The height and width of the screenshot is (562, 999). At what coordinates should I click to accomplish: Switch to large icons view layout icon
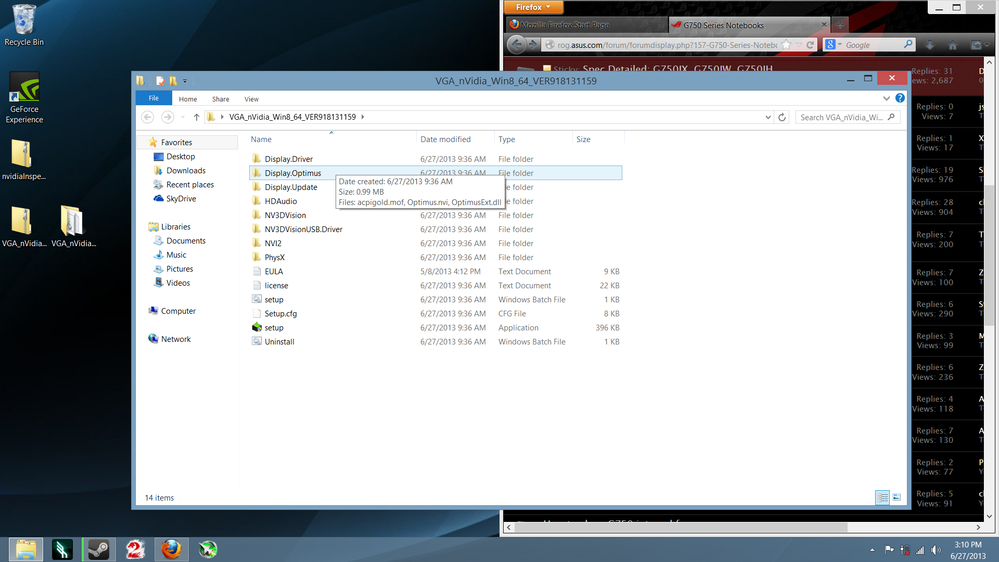[x=896, y=498]
